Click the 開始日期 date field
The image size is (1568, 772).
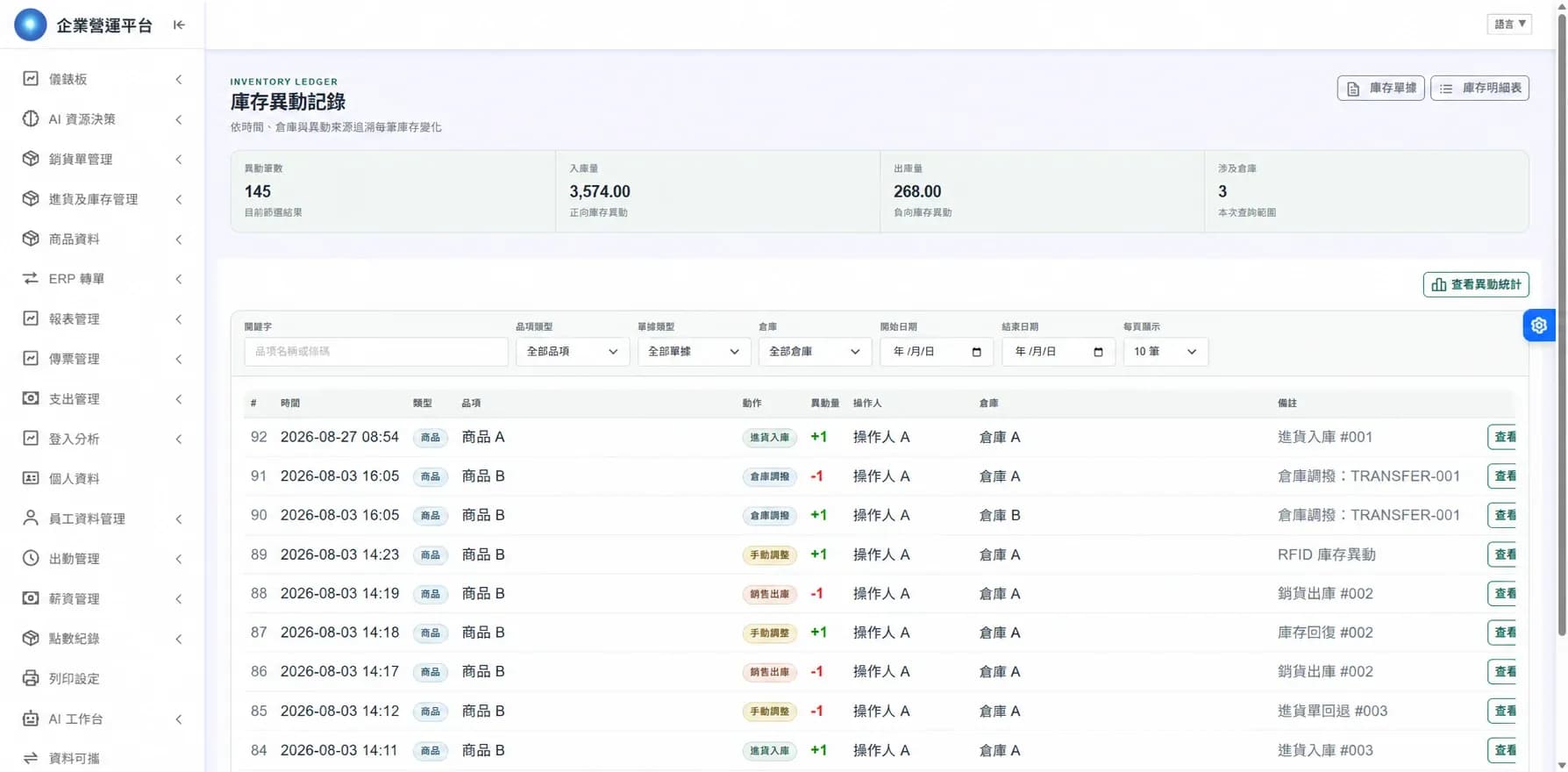click(x=937, y=352)
